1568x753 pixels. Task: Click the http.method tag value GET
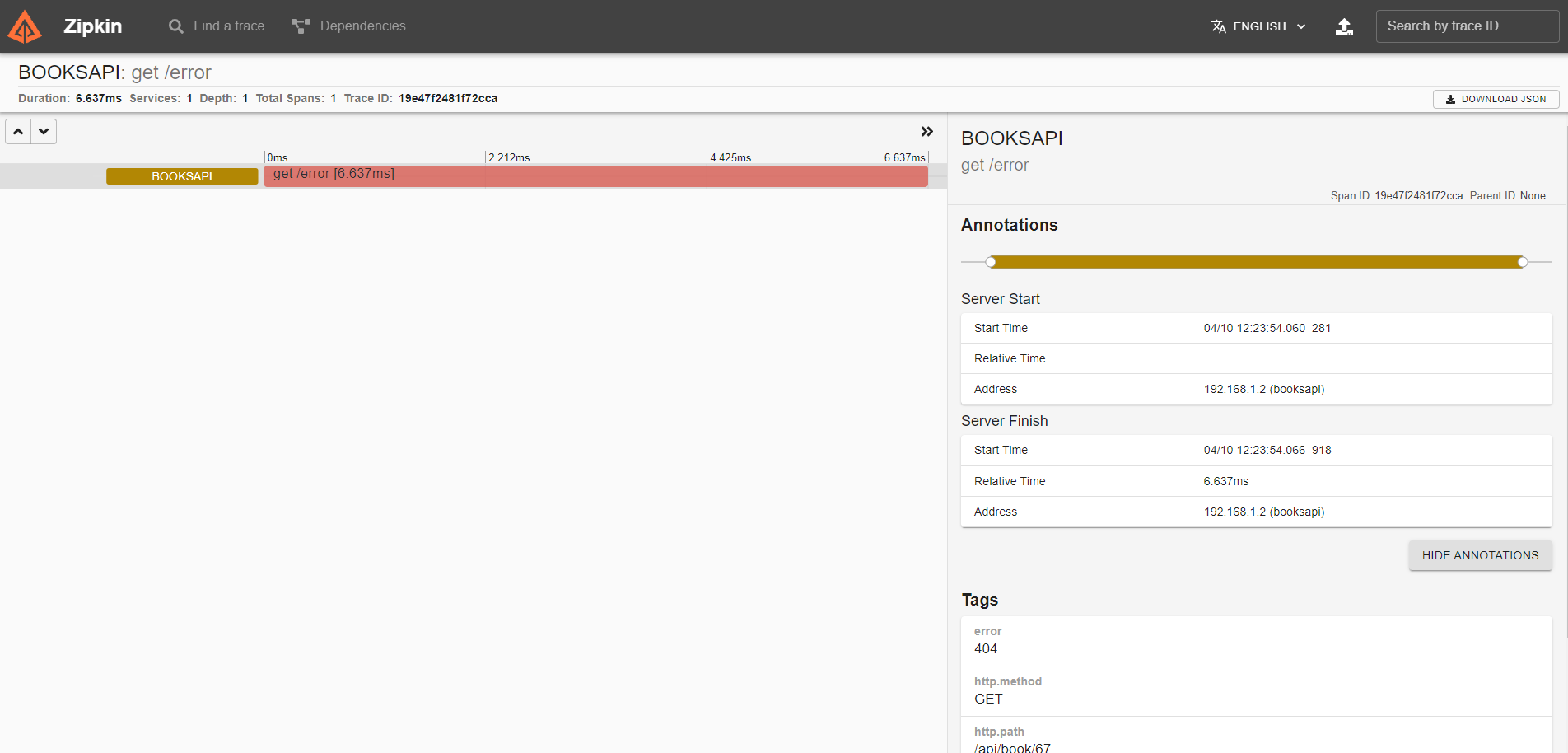pyautogui.click(x=988, y=699)
